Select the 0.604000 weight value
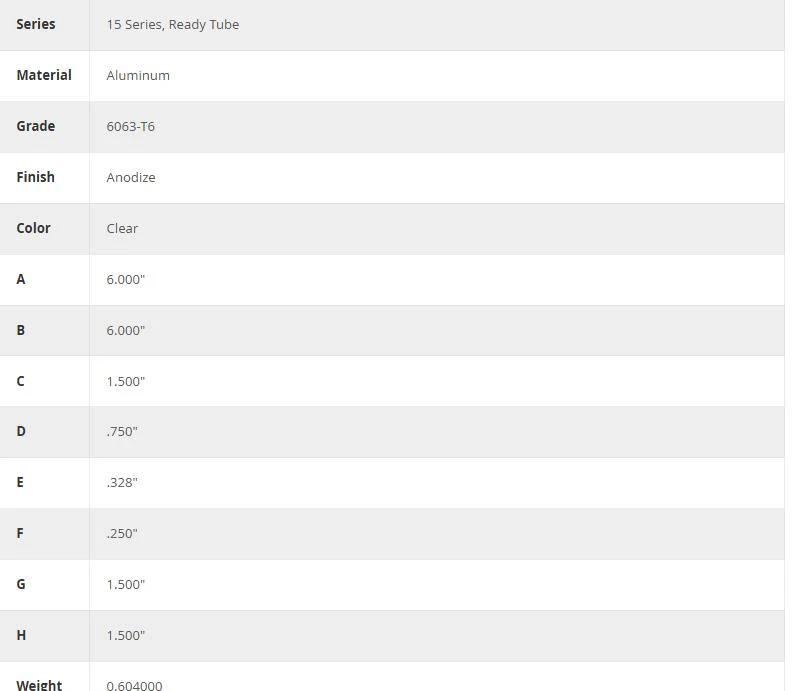Screen dimensions: 796x691 pyautogui.click(x=135, y=685)
